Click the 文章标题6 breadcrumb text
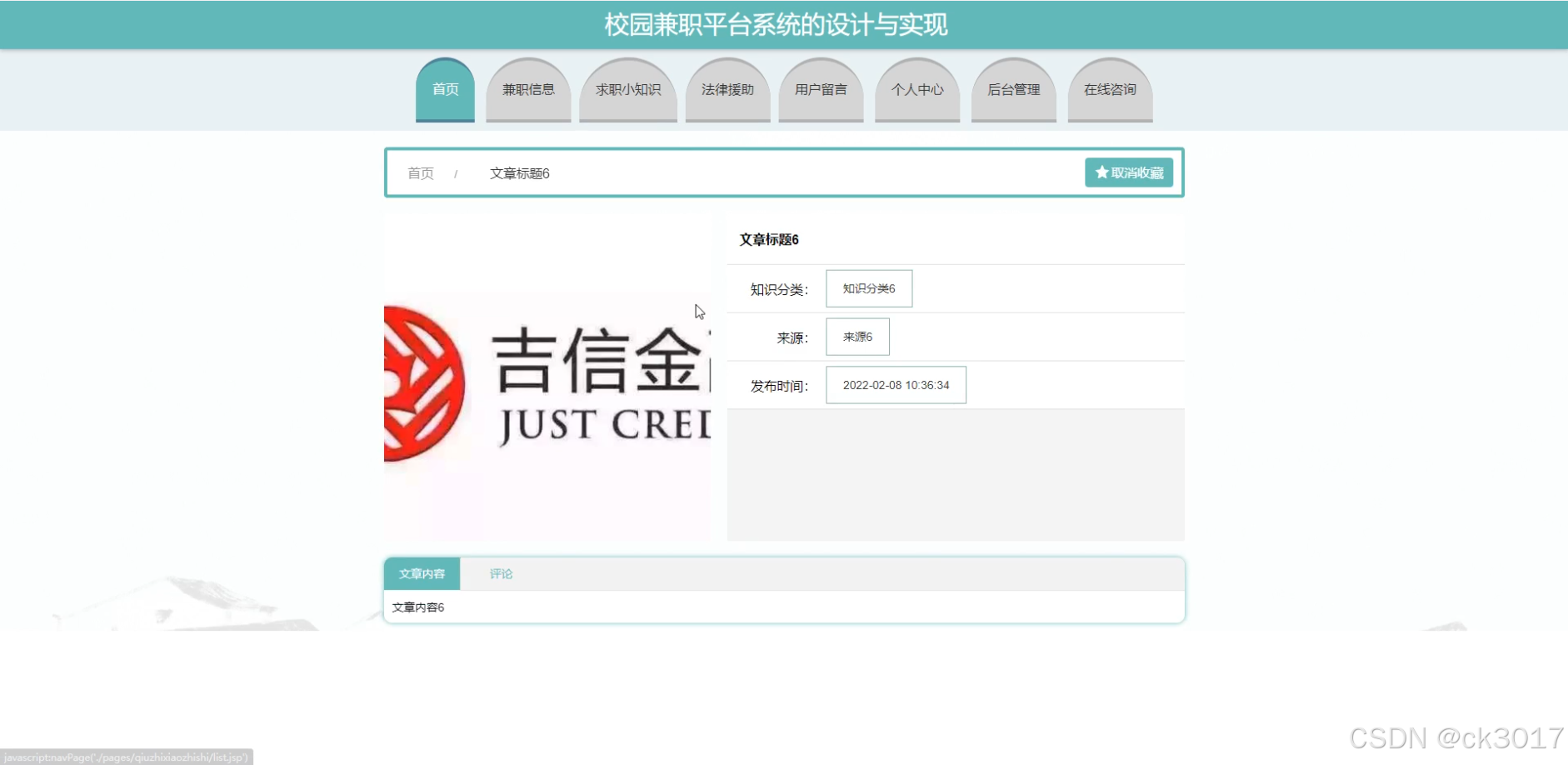 coord(520,173)
